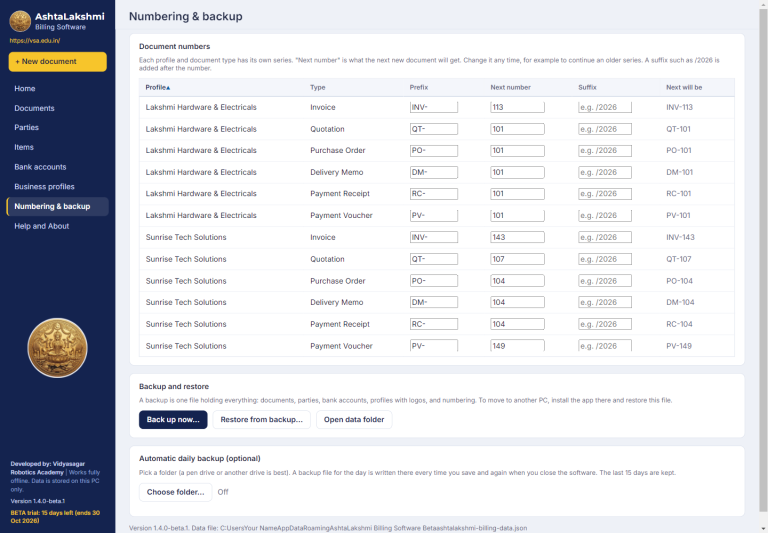Click the AshtaLakshmi logo in the sidebar header
Viewport: 768px width, 533px height.
pos(20,21)
